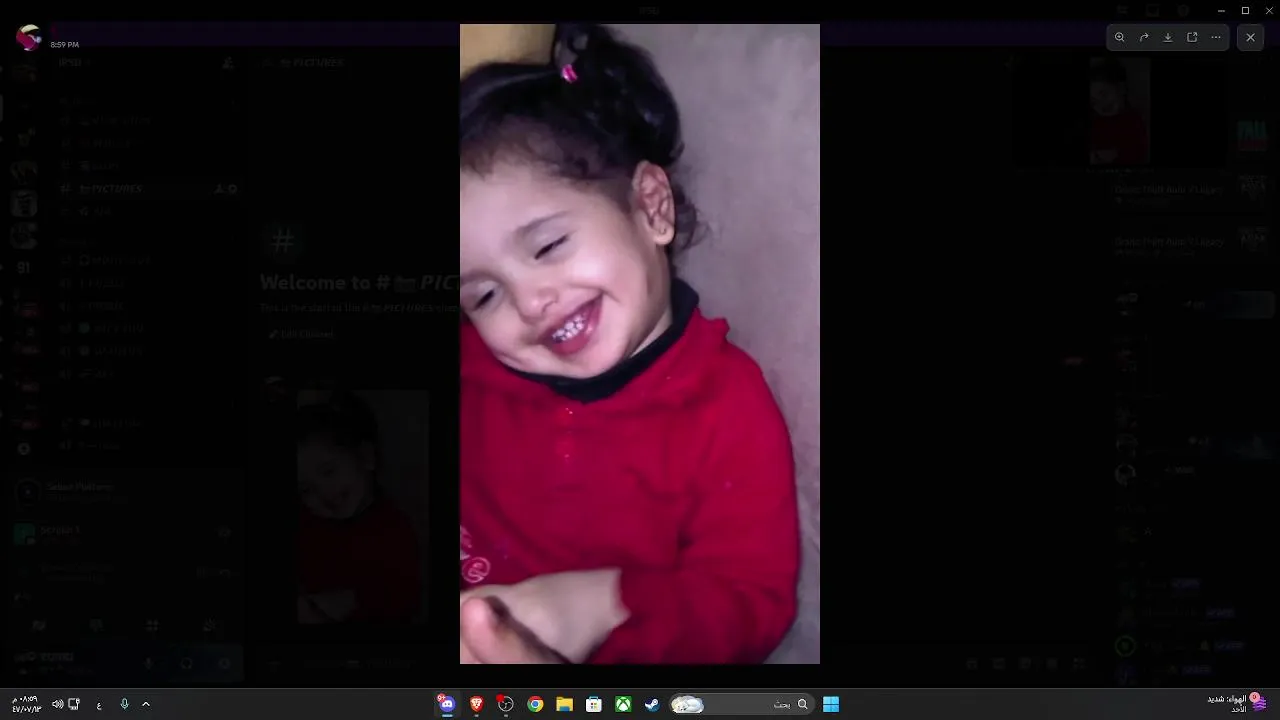Viewport: 1280px width, 720px height.
Task: Open Steam from the taskbar
Action: tap(652, 704)
